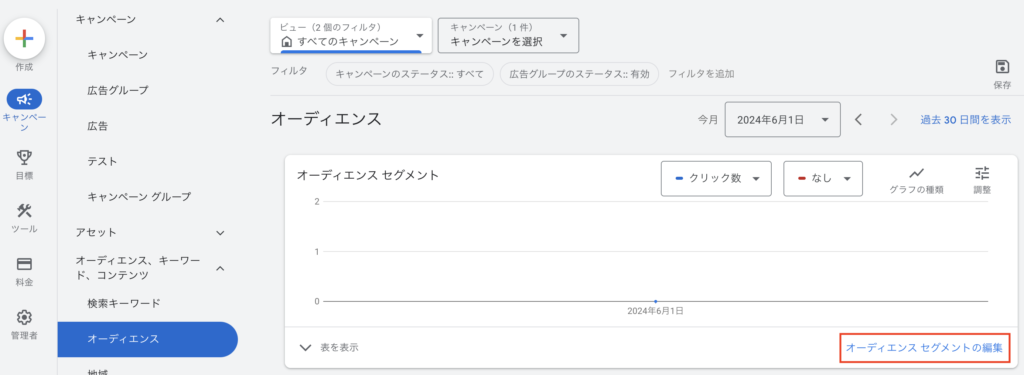Viewport: 1024px width, 375px height.
Task: Open the クリック数 metric dropdown
Action: pos(716,178)
